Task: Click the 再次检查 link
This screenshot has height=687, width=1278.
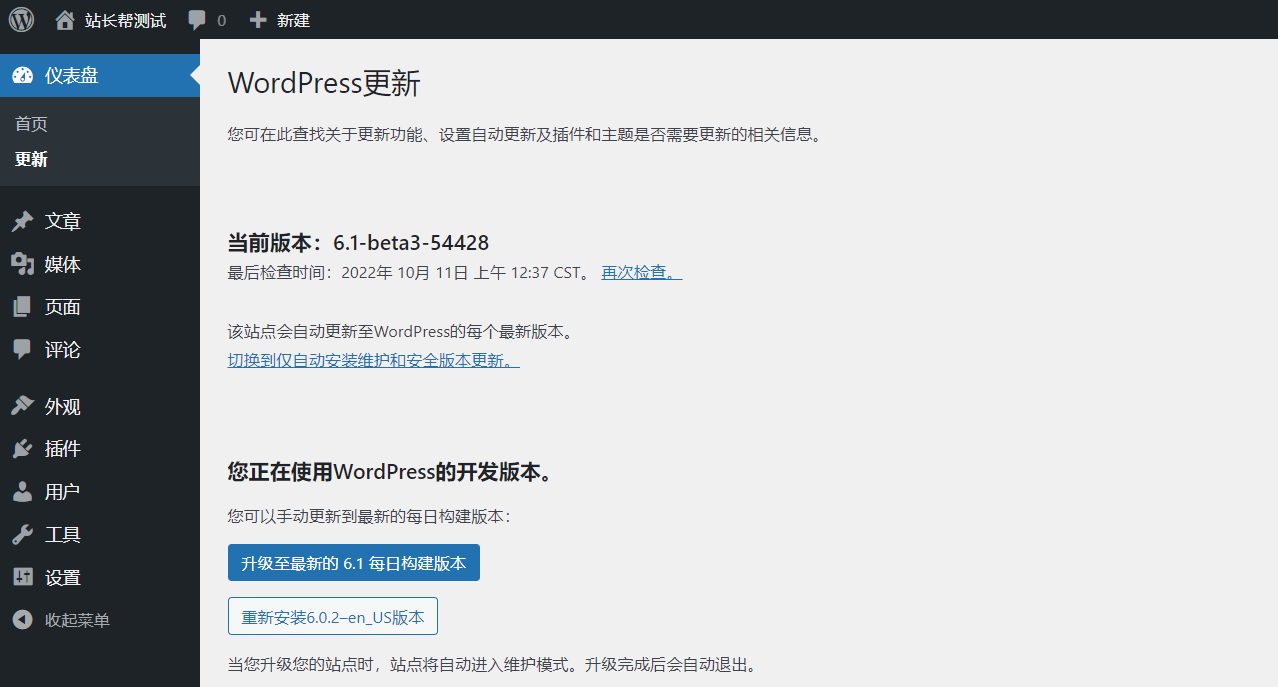Action: [x=641, y=272]
